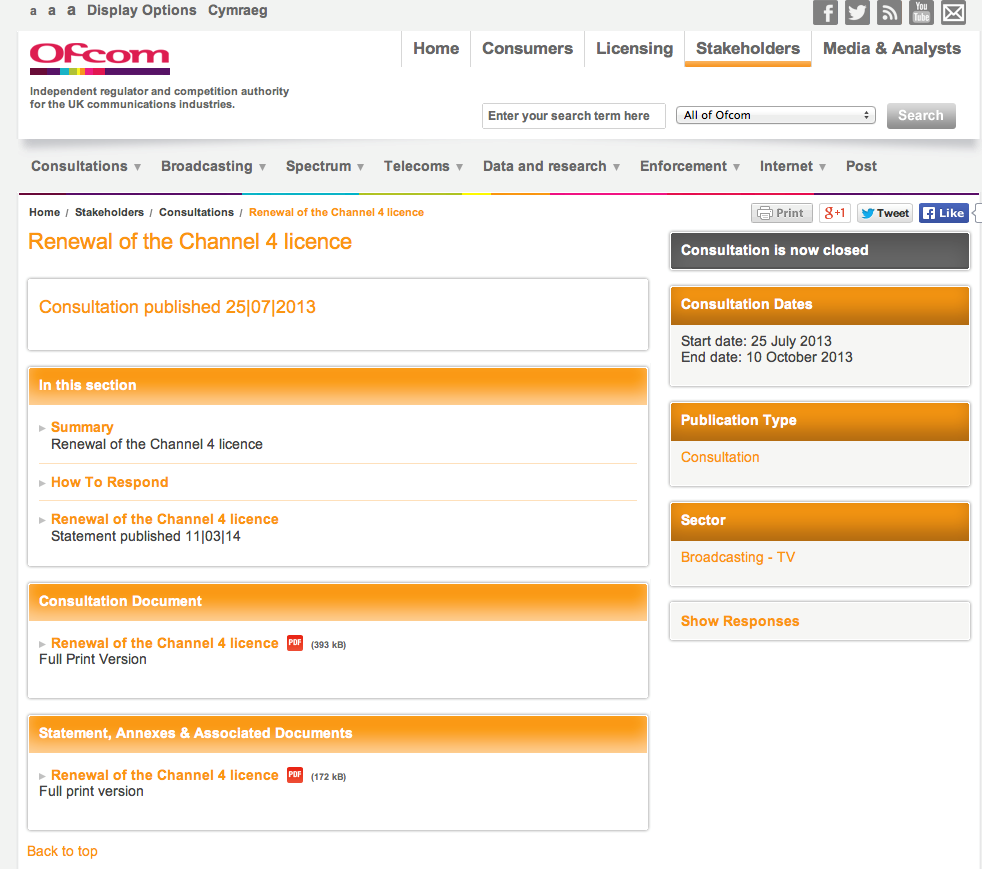Click 'Start date: 25 July 2013' text
Image resolution: width=982 pixels, height=869 pixels.
coord(756,341)
